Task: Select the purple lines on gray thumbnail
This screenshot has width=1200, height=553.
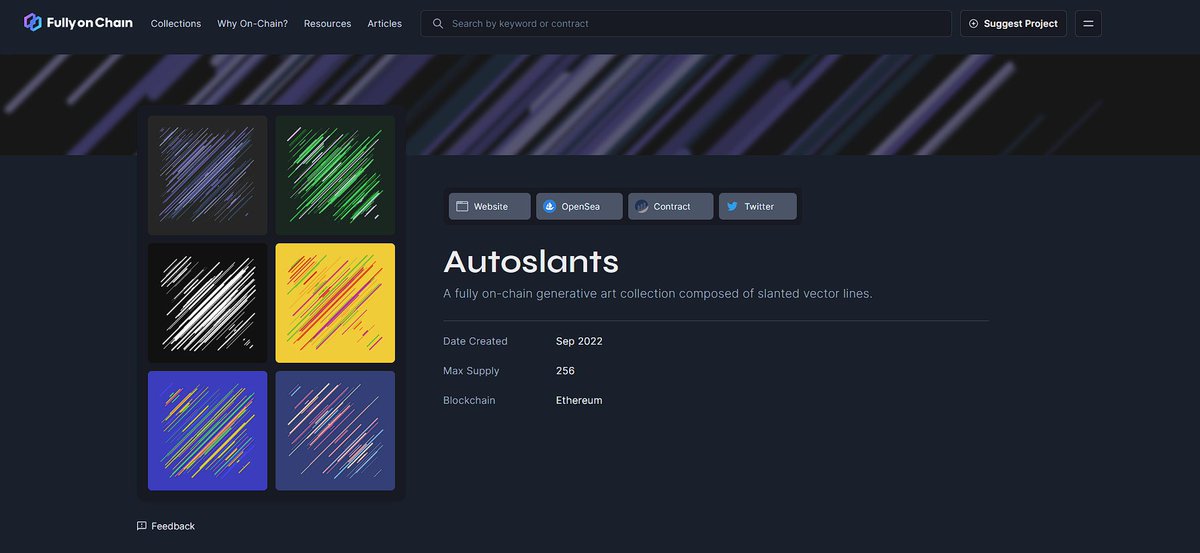Action: tap(208, 175)
